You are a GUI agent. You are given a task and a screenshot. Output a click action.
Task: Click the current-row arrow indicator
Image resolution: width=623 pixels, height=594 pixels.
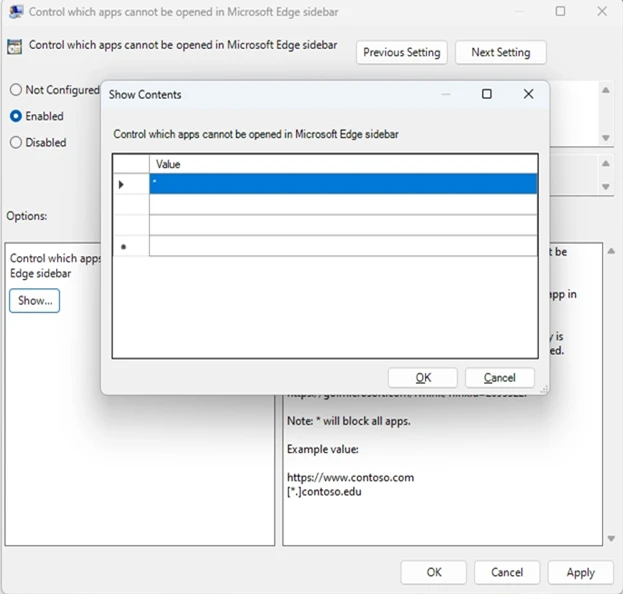point(122,184)
